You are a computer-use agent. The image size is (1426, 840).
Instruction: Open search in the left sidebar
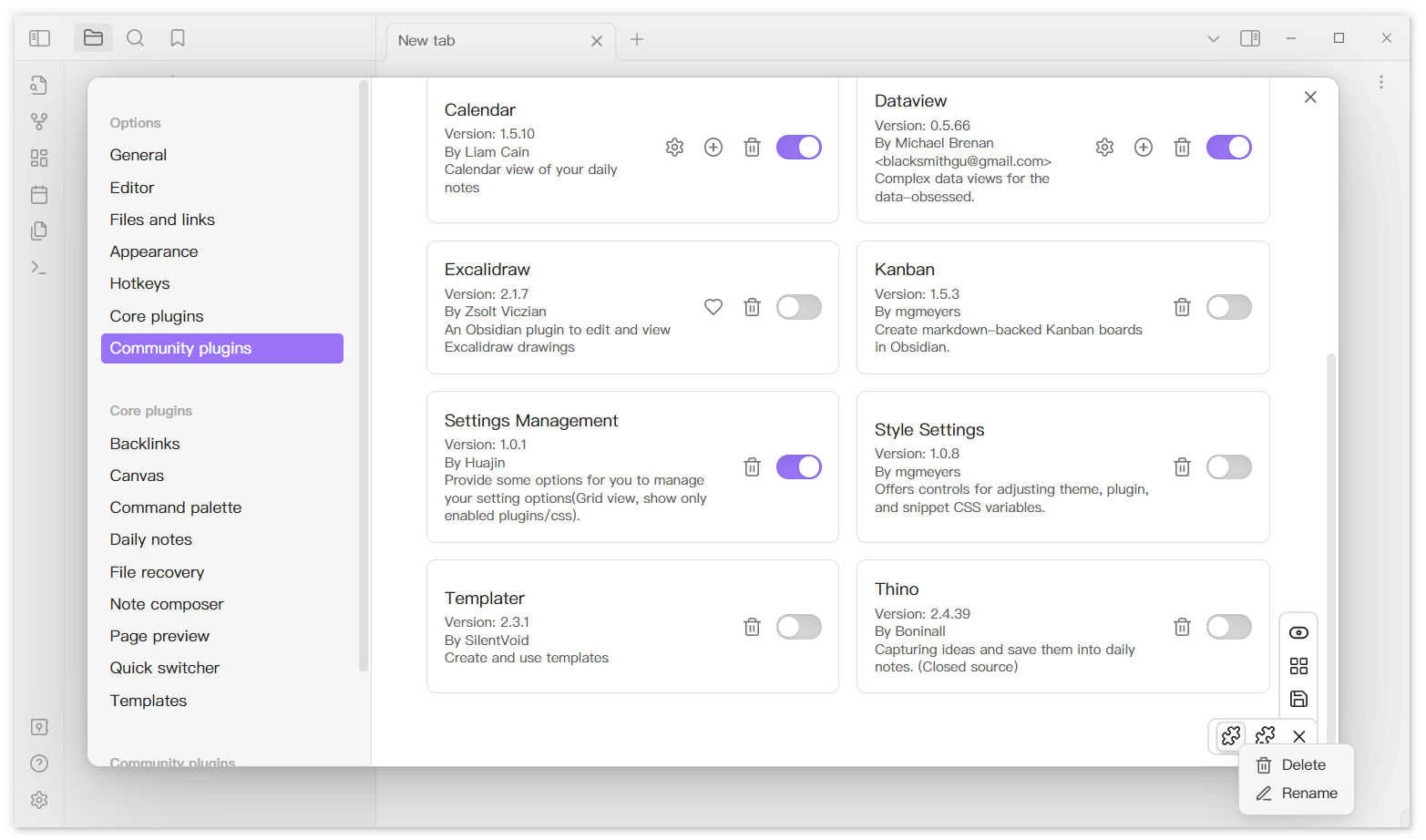[x=135, y=37]
